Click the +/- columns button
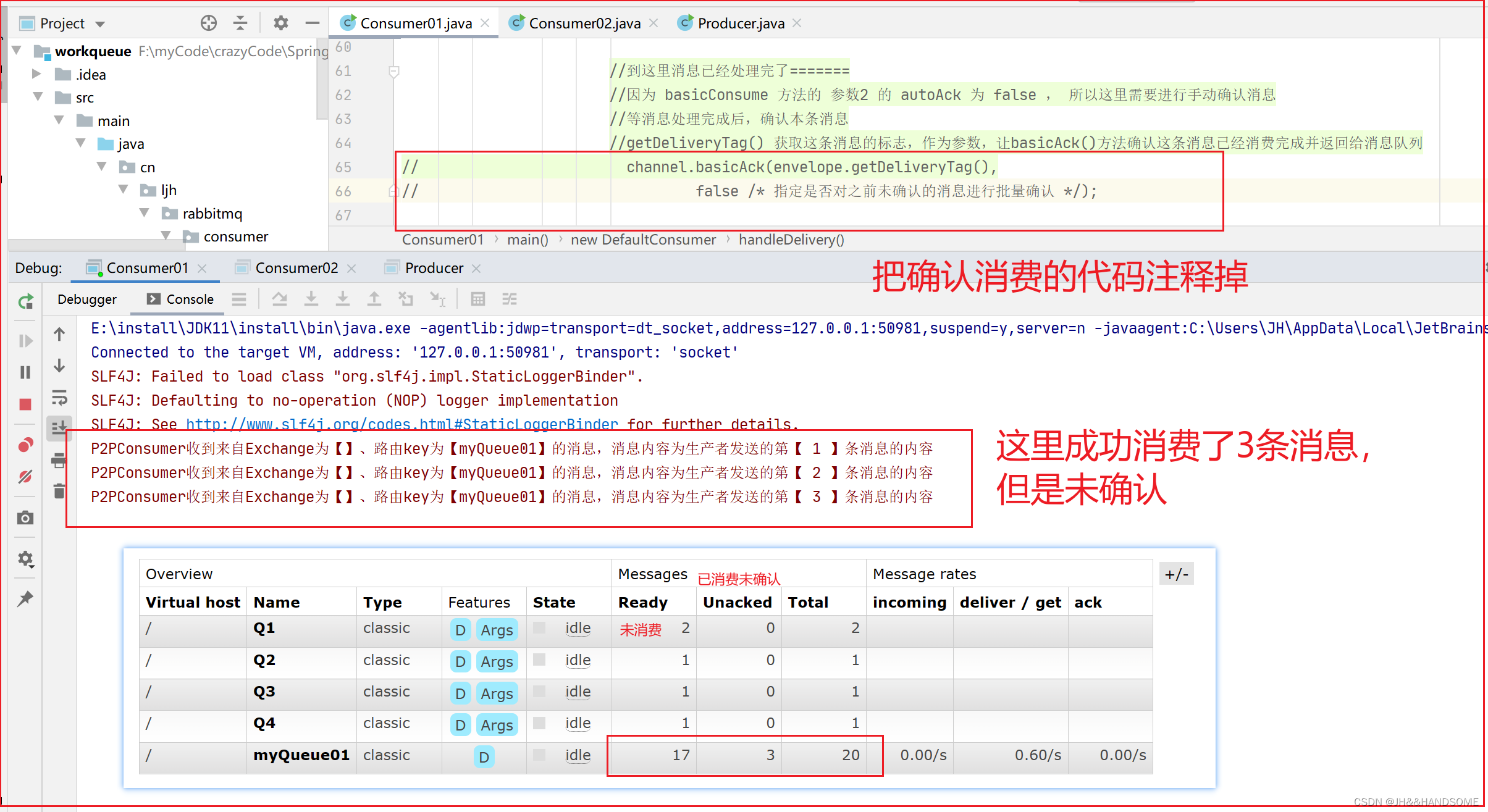The width and height of the screenshot is (1488, 812). point(1177,575)
